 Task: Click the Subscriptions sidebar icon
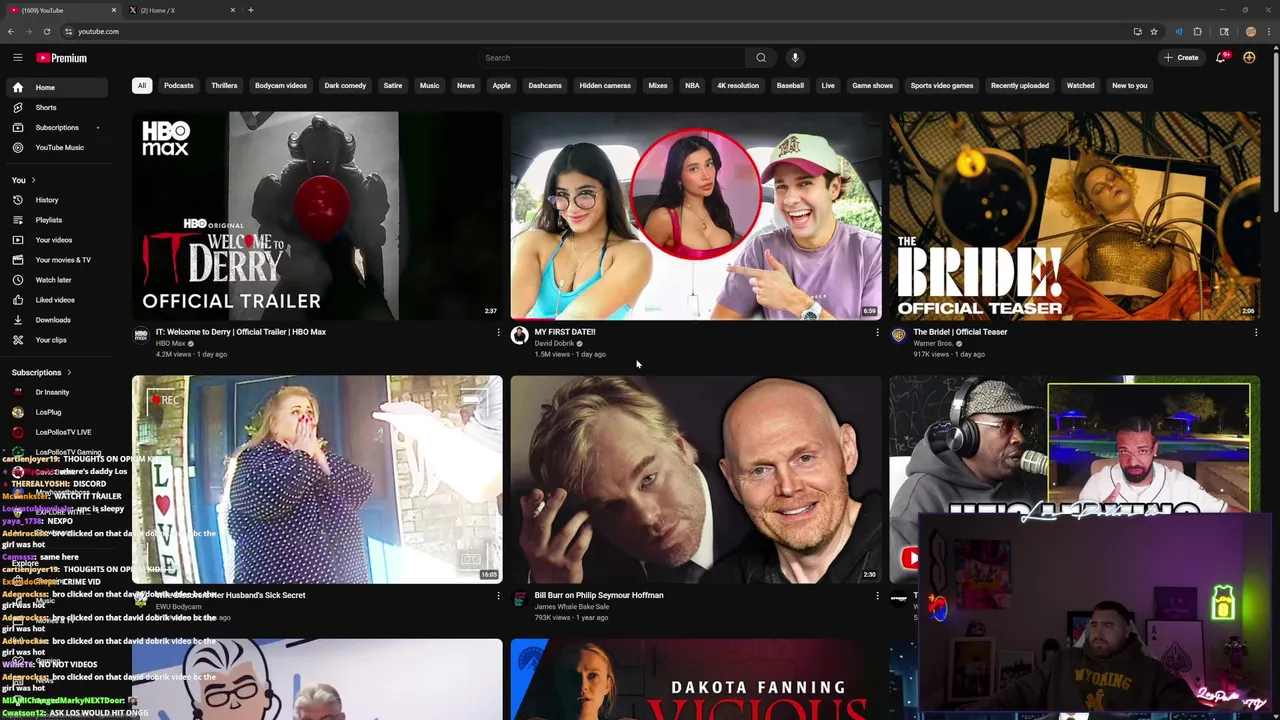tap(17, 127)
